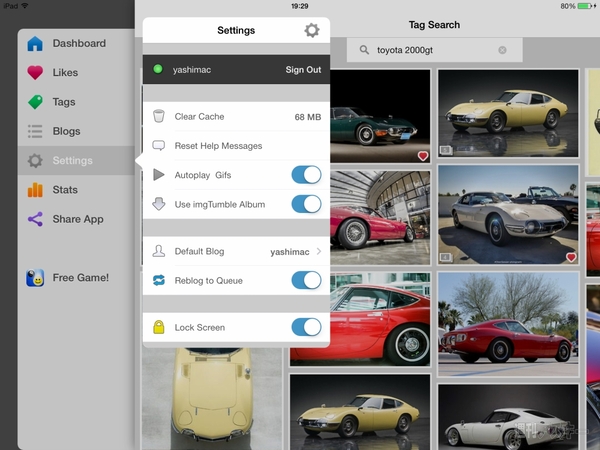Open the white convertible car thumbnail
600x450 pixels.
pyautogui.click(x=508, y=214)
